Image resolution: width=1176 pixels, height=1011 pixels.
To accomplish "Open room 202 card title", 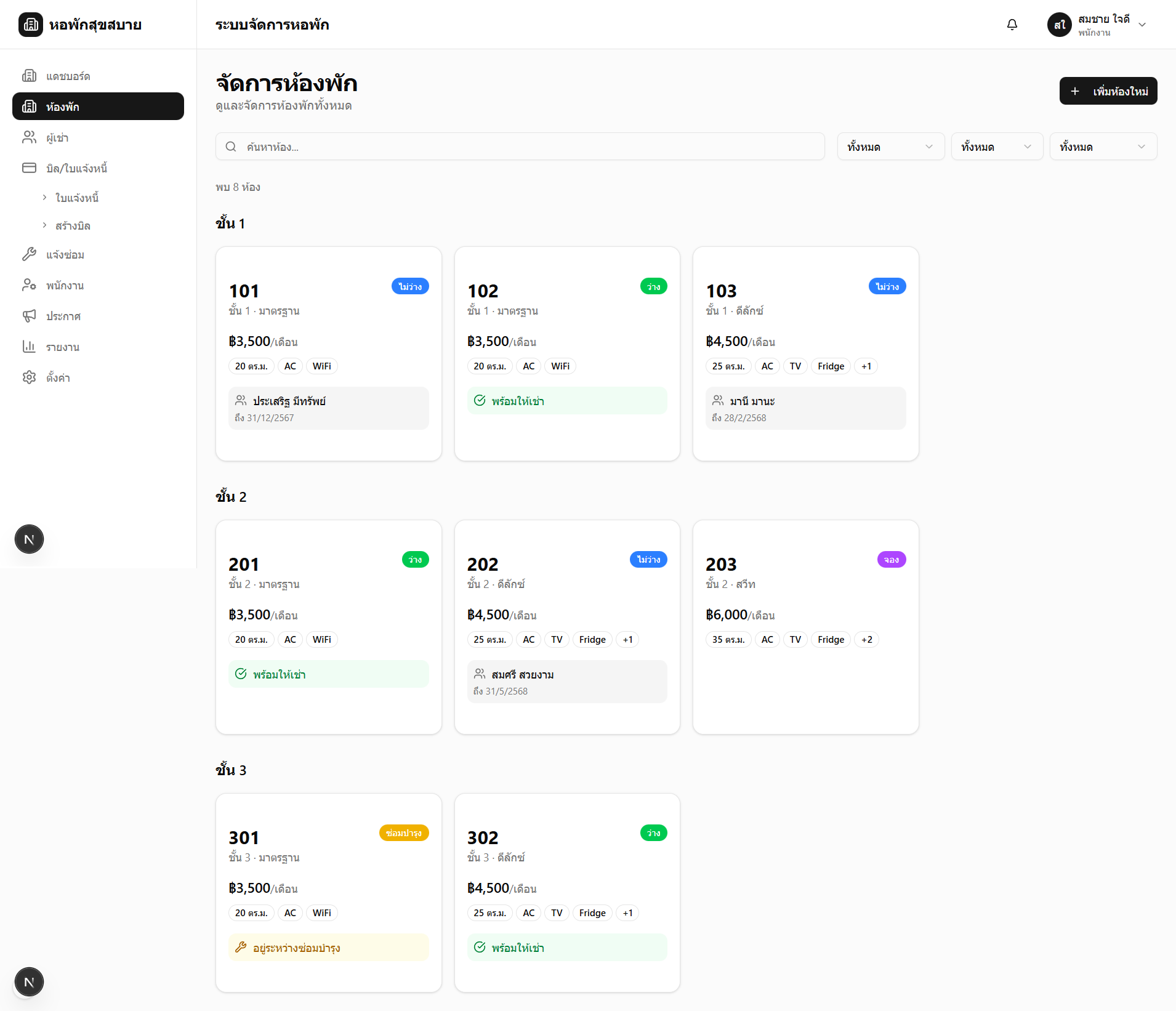I will (483, 564).
